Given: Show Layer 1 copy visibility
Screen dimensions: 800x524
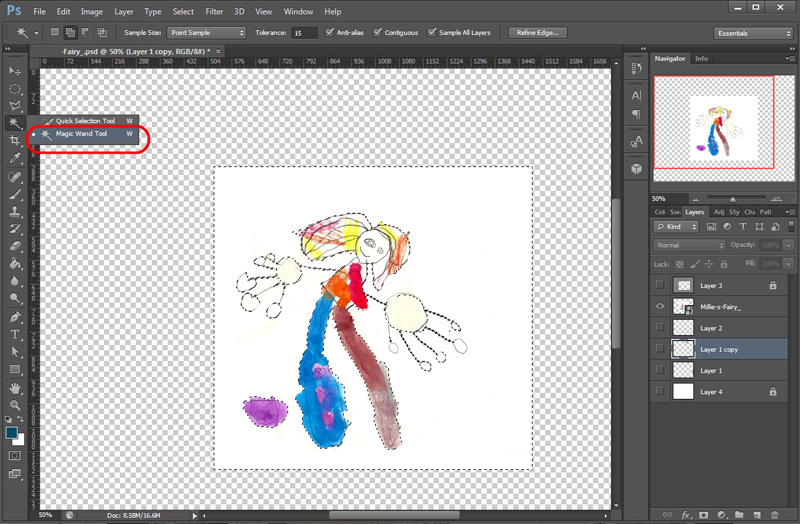Looking at the screenshot, I should (x=660, y=349).
